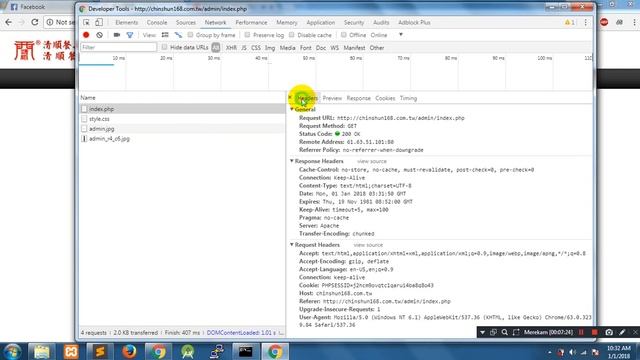Click the recorder pencil annotate icon
The image size is (640, 360).
click(622, 332)
